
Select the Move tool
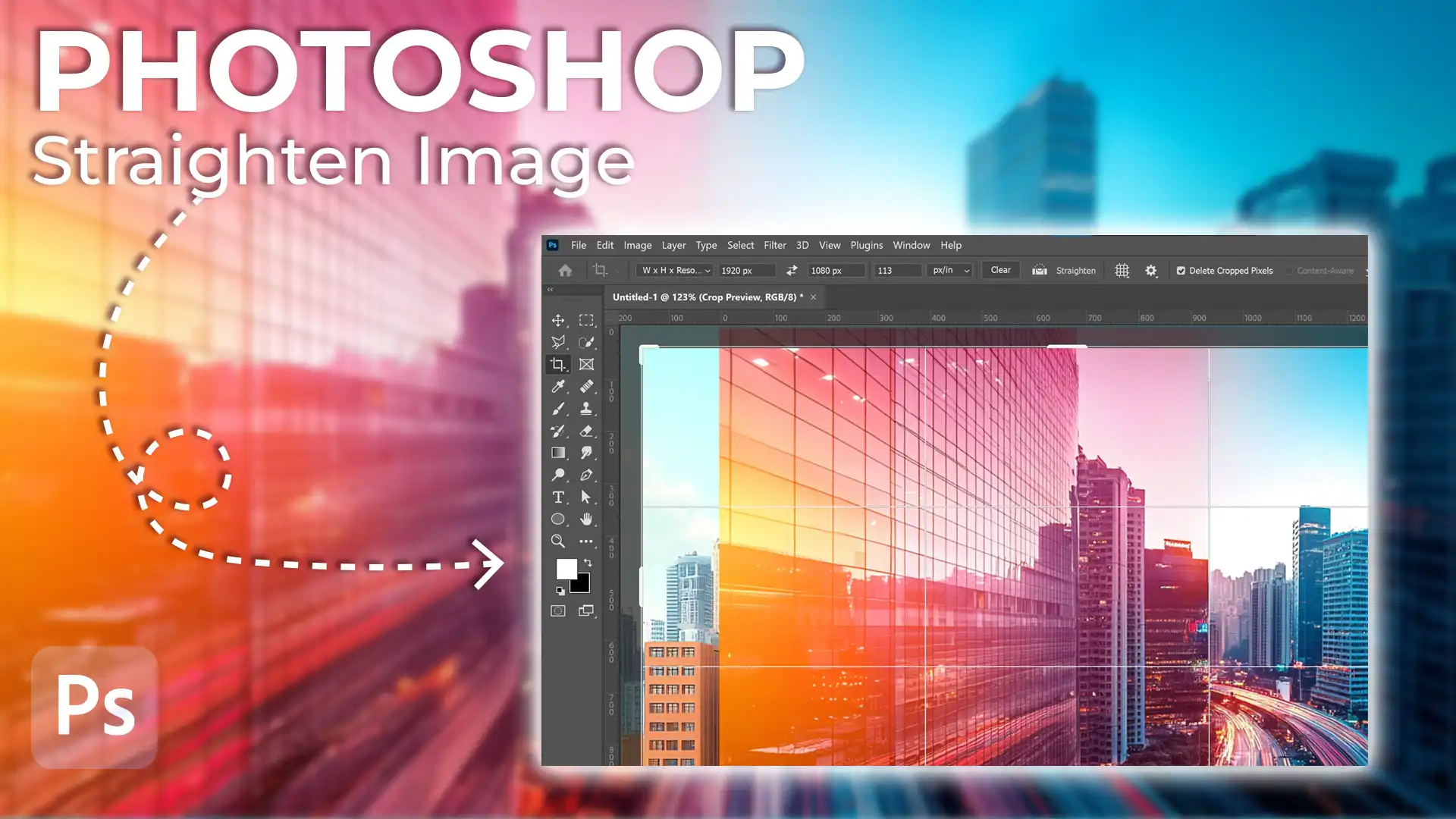558,321
